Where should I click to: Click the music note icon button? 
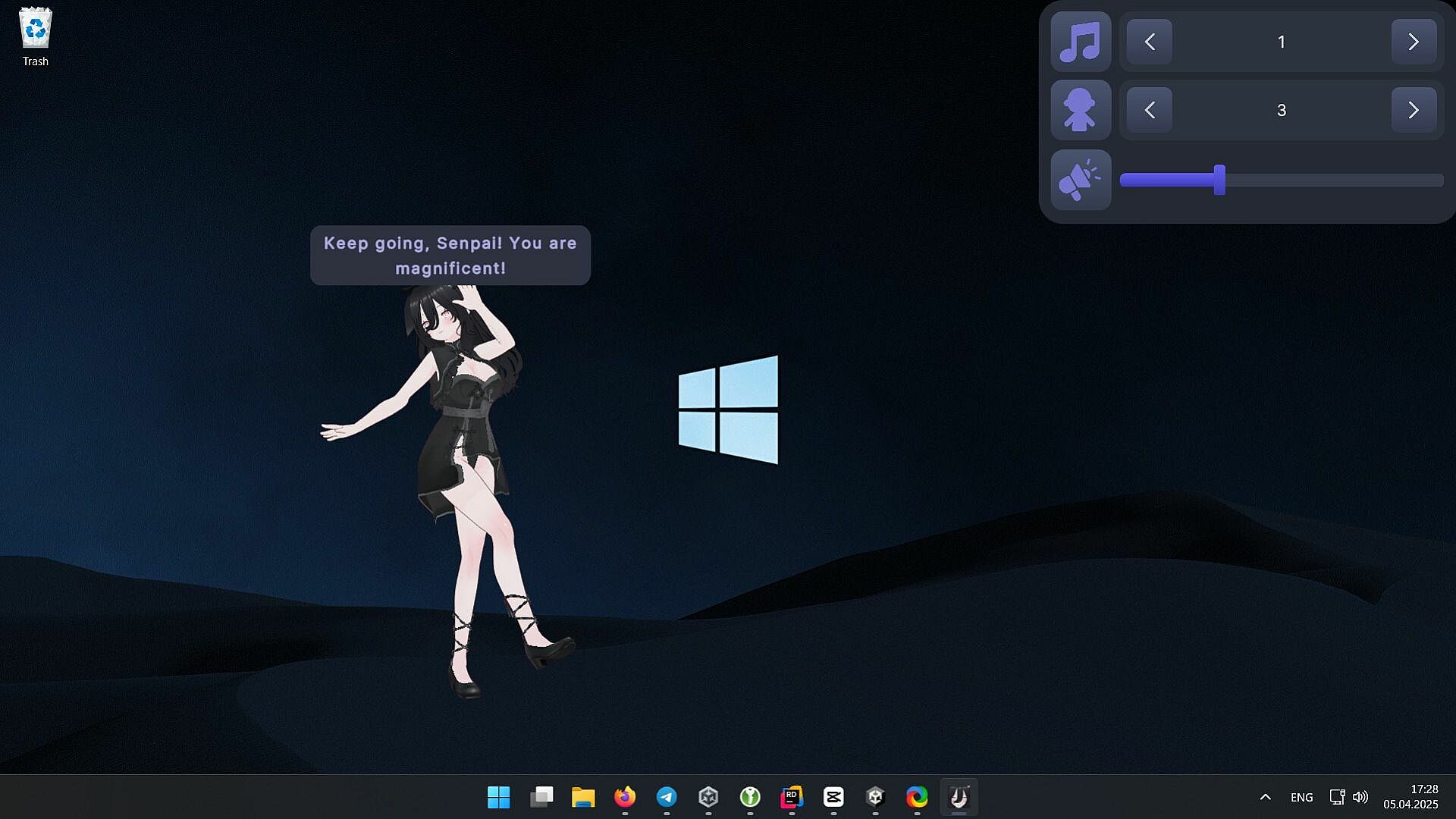(x=1081, y=42)
